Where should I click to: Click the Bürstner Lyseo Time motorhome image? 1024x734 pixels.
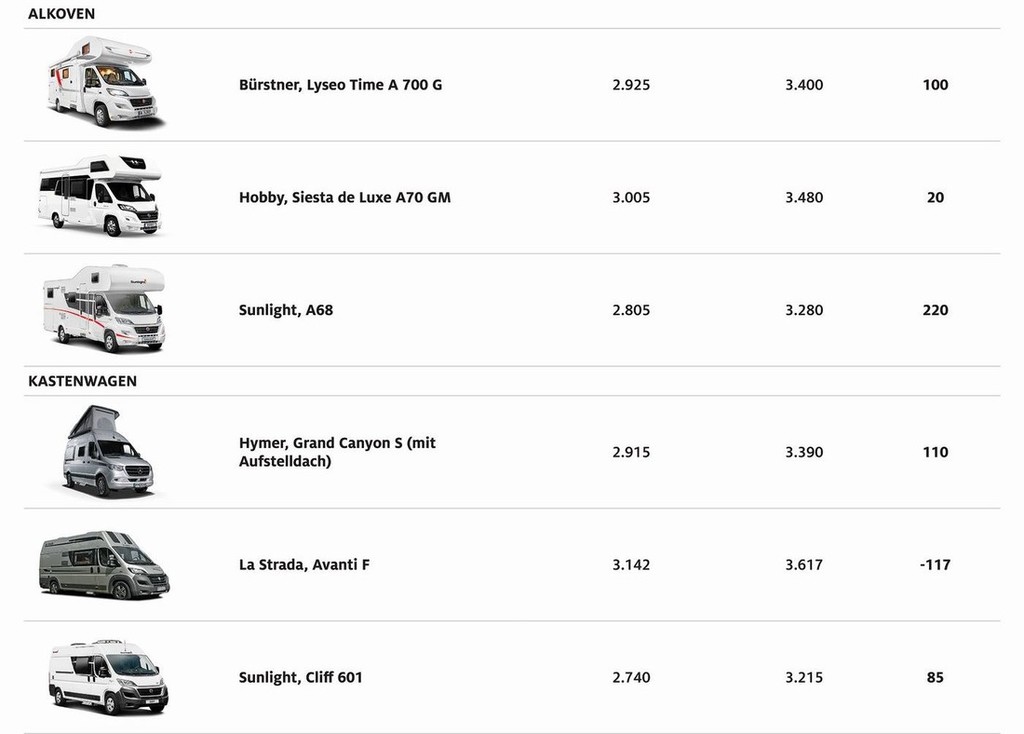(x=104, y=82)
